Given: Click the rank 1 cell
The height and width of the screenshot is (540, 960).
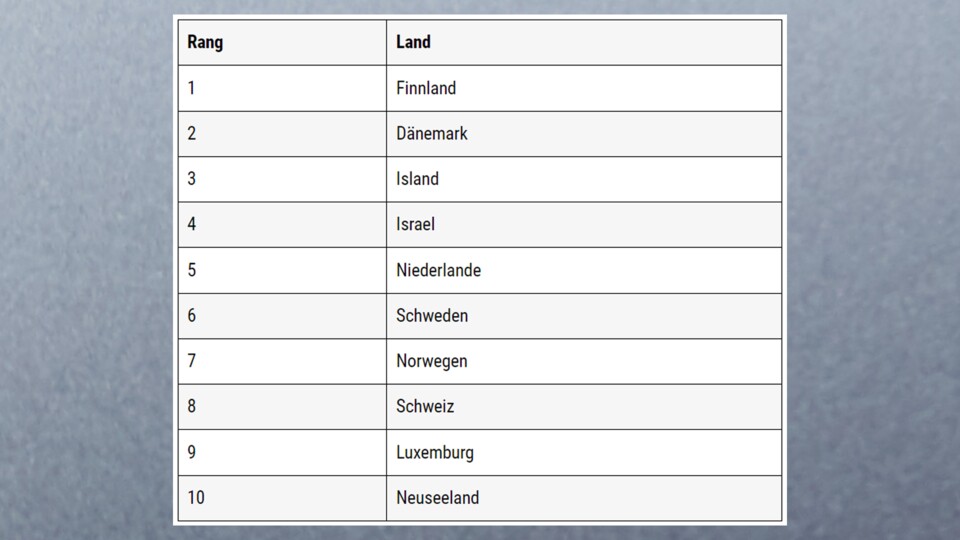Looking at the screenshot, I should coord(192,88).
